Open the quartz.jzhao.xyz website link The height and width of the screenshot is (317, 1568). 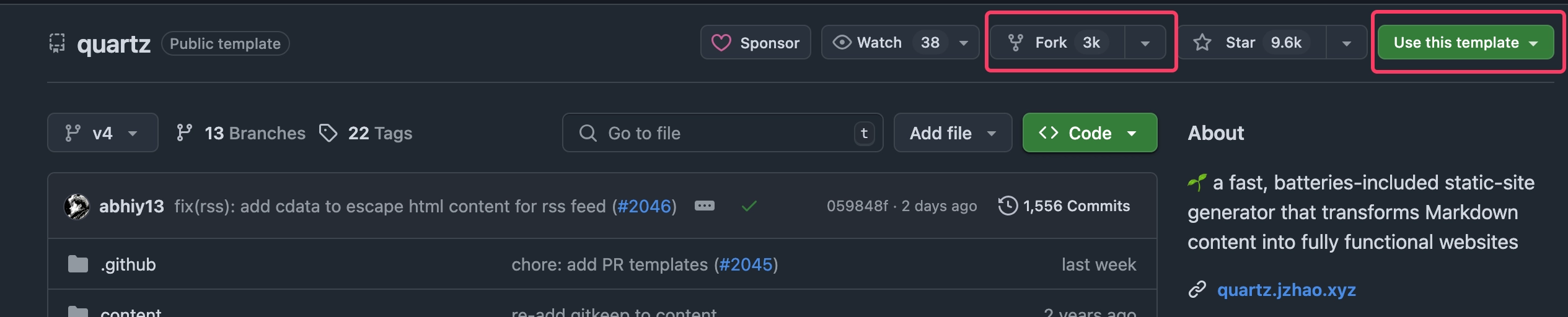pyautogui.click(x=1286, y=290)
